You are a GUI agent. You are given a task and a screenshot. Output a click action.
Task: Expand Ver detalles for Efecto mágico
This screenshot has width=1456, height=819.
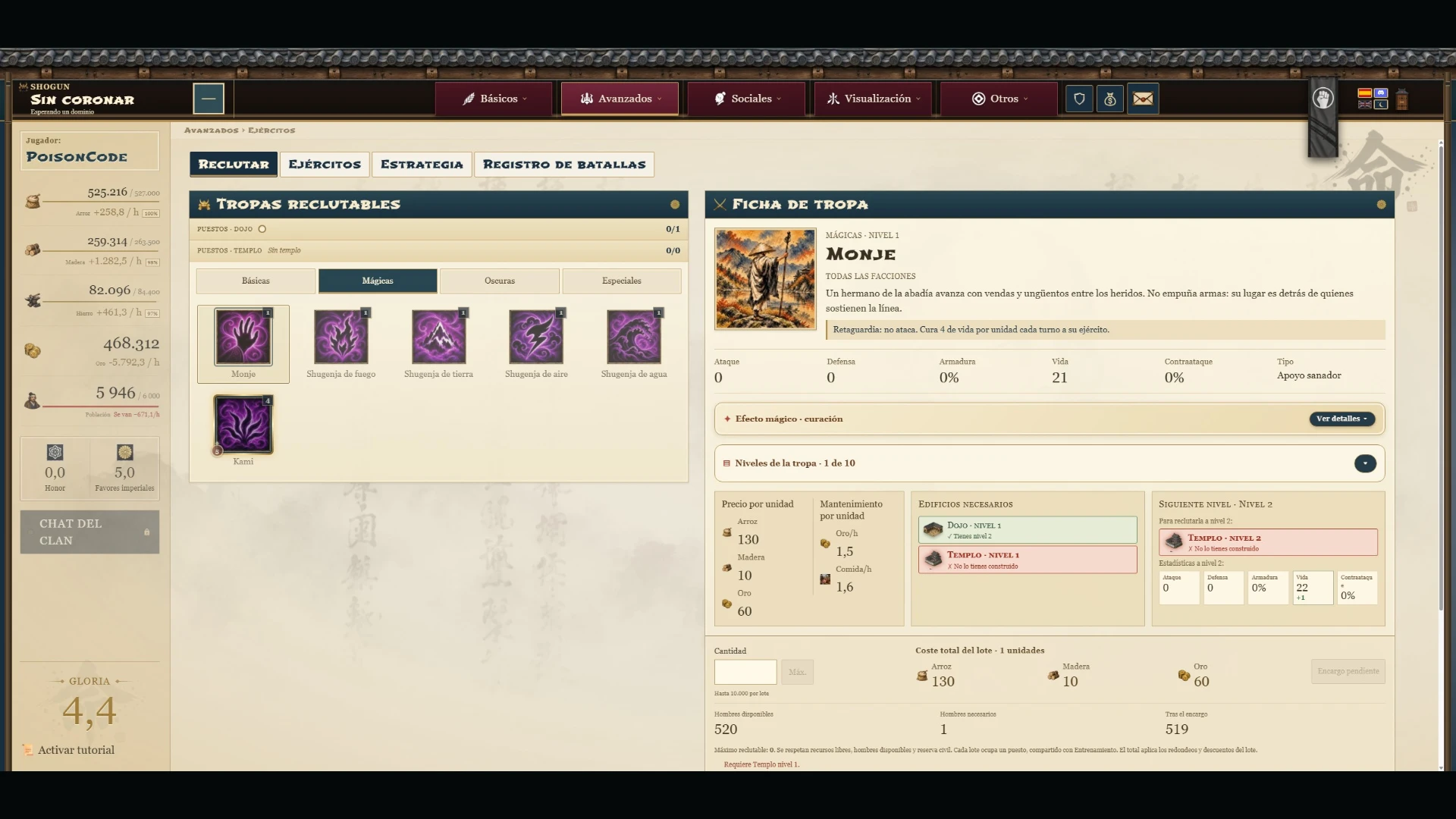click(x=1341, y=419)
